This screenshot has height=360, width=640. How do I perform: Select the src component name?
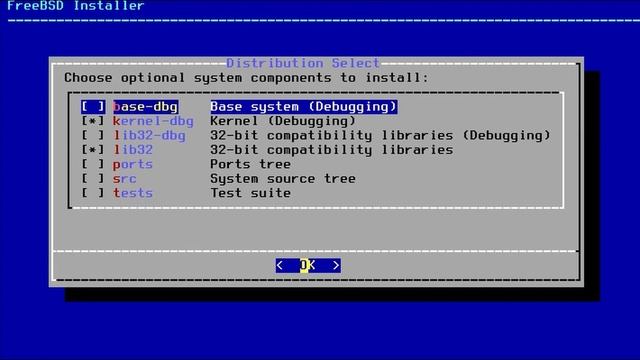coord(124,179)
